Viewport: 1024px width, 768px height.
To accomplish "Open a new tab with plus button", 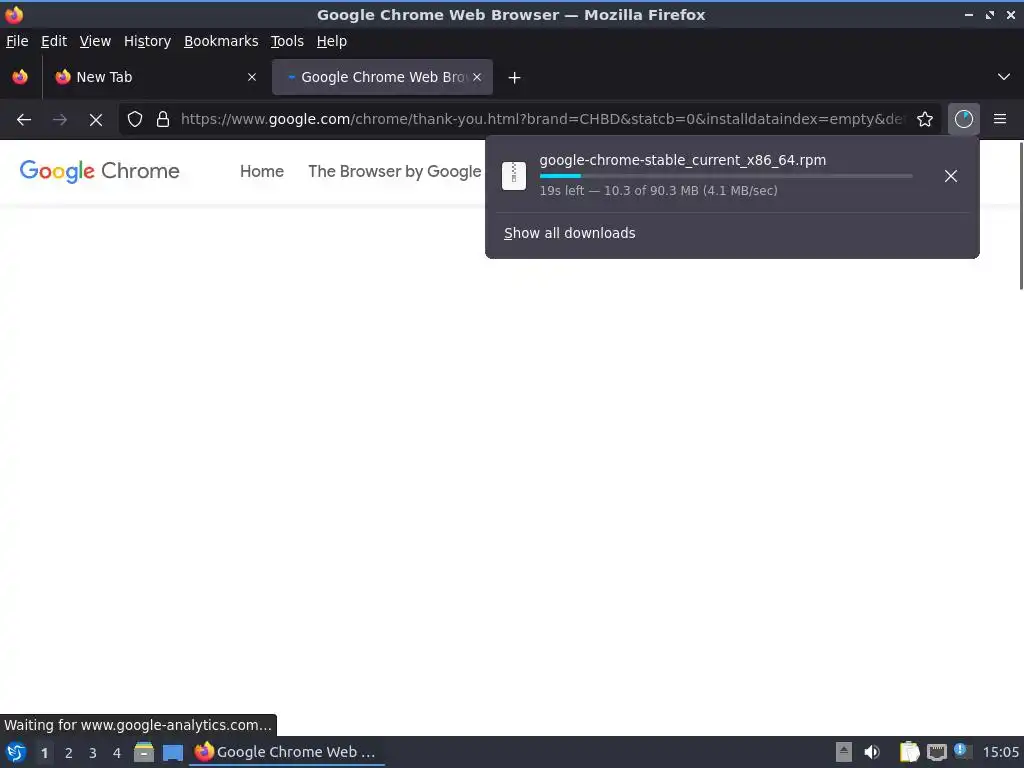I will 515,78.
